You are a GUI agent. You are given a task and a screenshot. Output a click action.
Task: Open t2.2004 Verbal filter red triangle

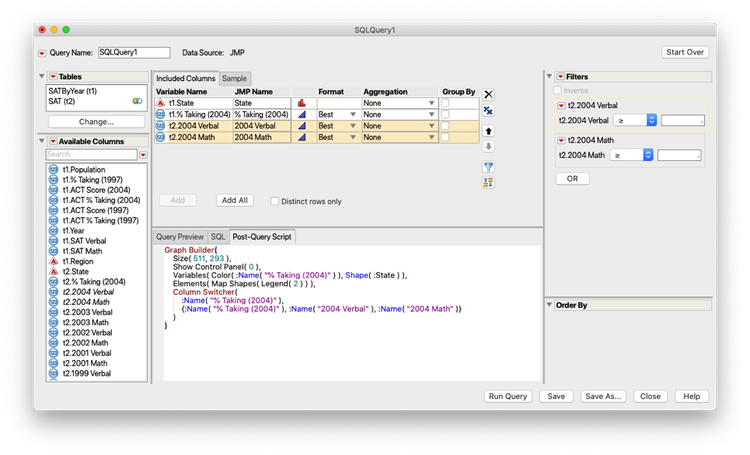coord(562,106)
